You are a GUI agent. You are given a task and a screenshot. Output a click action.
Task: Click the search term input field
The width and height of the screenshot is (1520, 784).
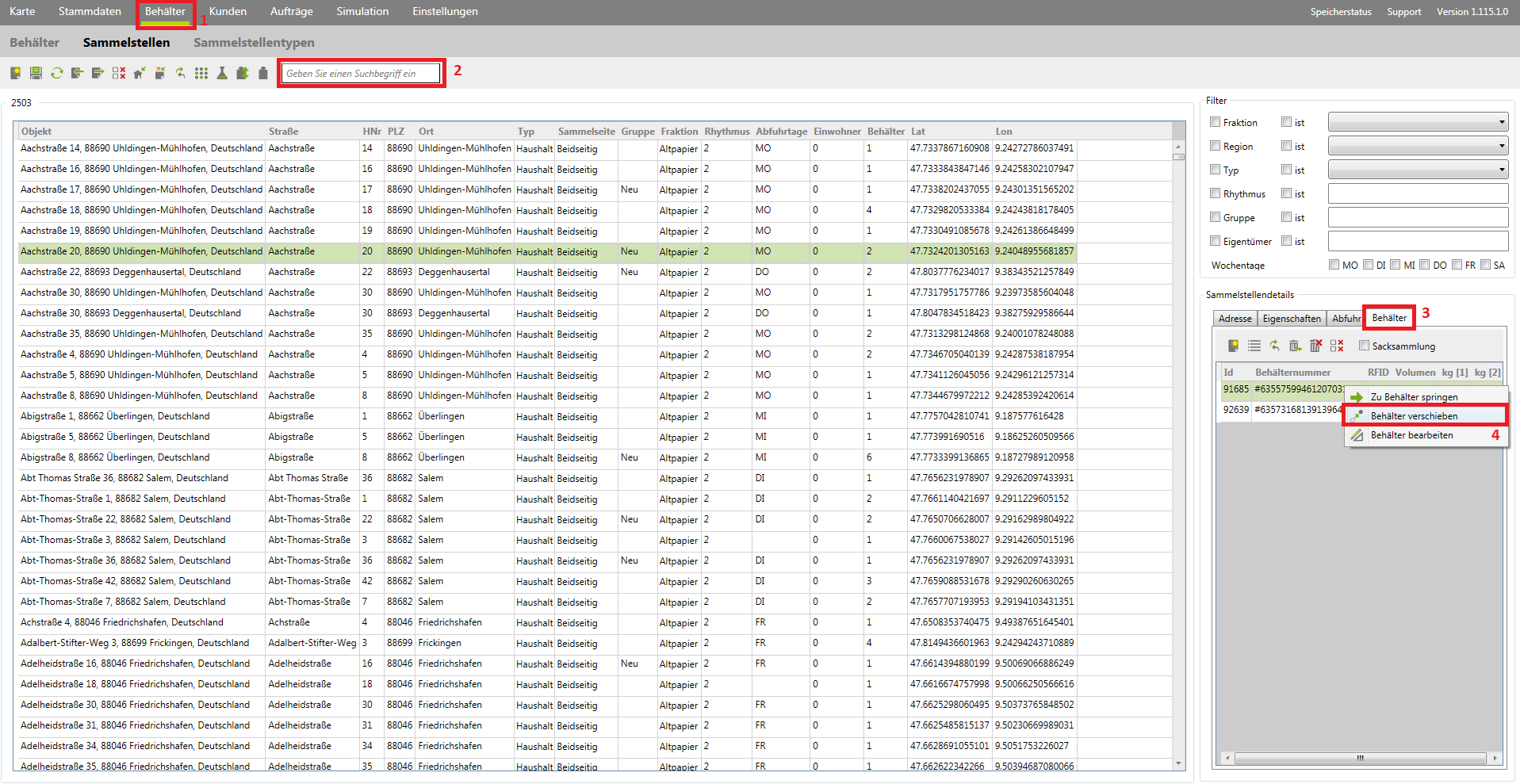(361, 73)
